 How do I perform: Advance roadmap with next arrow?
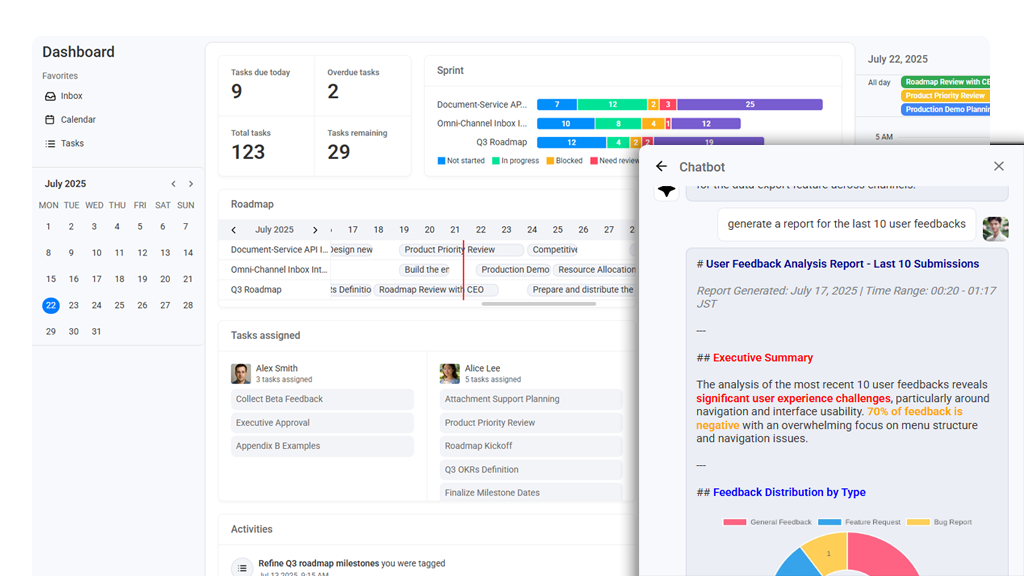(315, 230)
